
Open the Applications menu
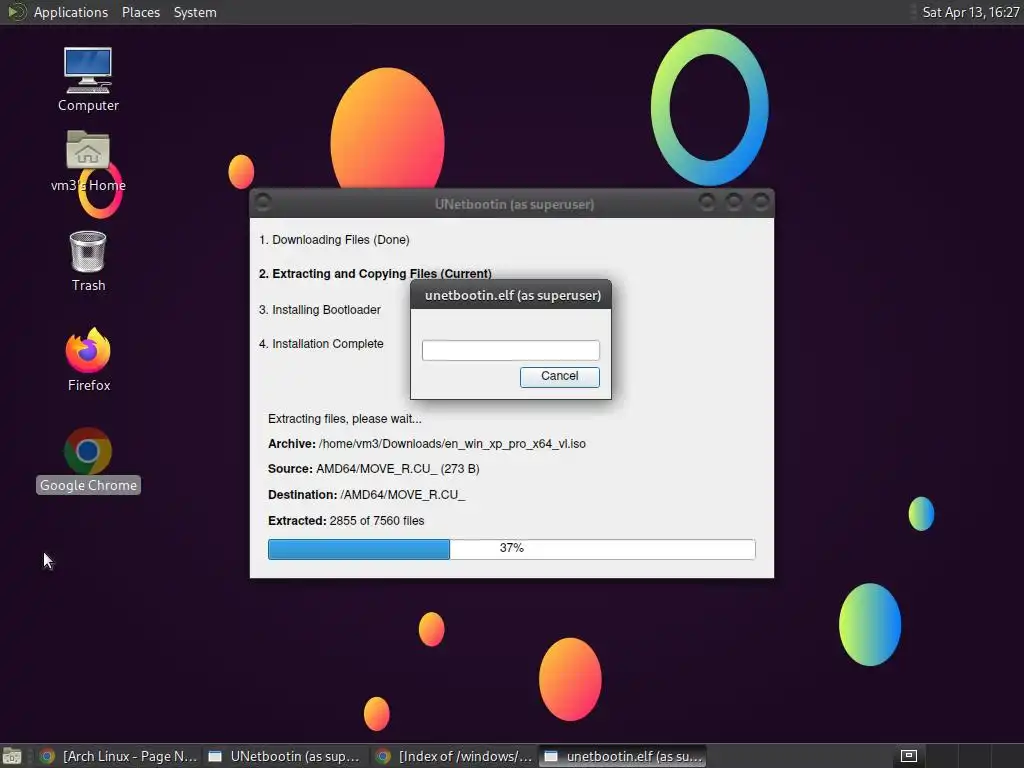[x=71, y=12]
